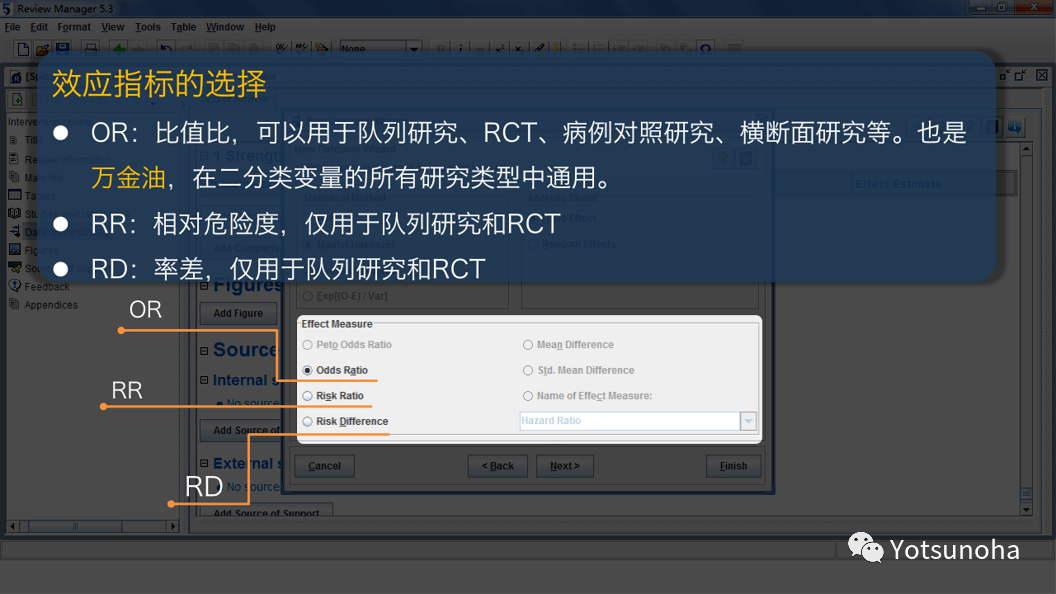
Task: Open the Tables section in sidebar
Action: pos(14,196)
